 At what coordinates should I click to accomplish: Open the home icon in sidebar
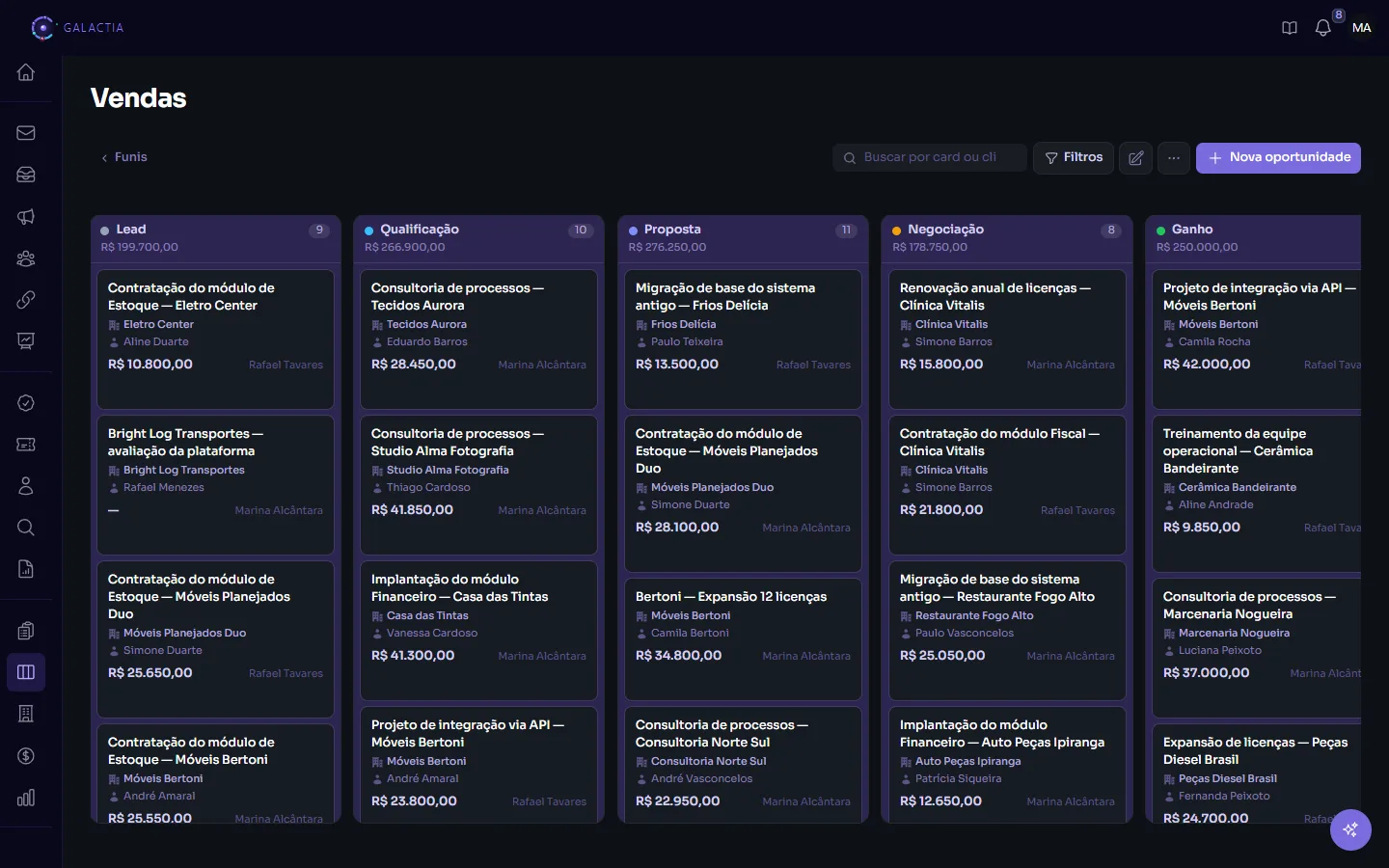click(x=26, y=72)
